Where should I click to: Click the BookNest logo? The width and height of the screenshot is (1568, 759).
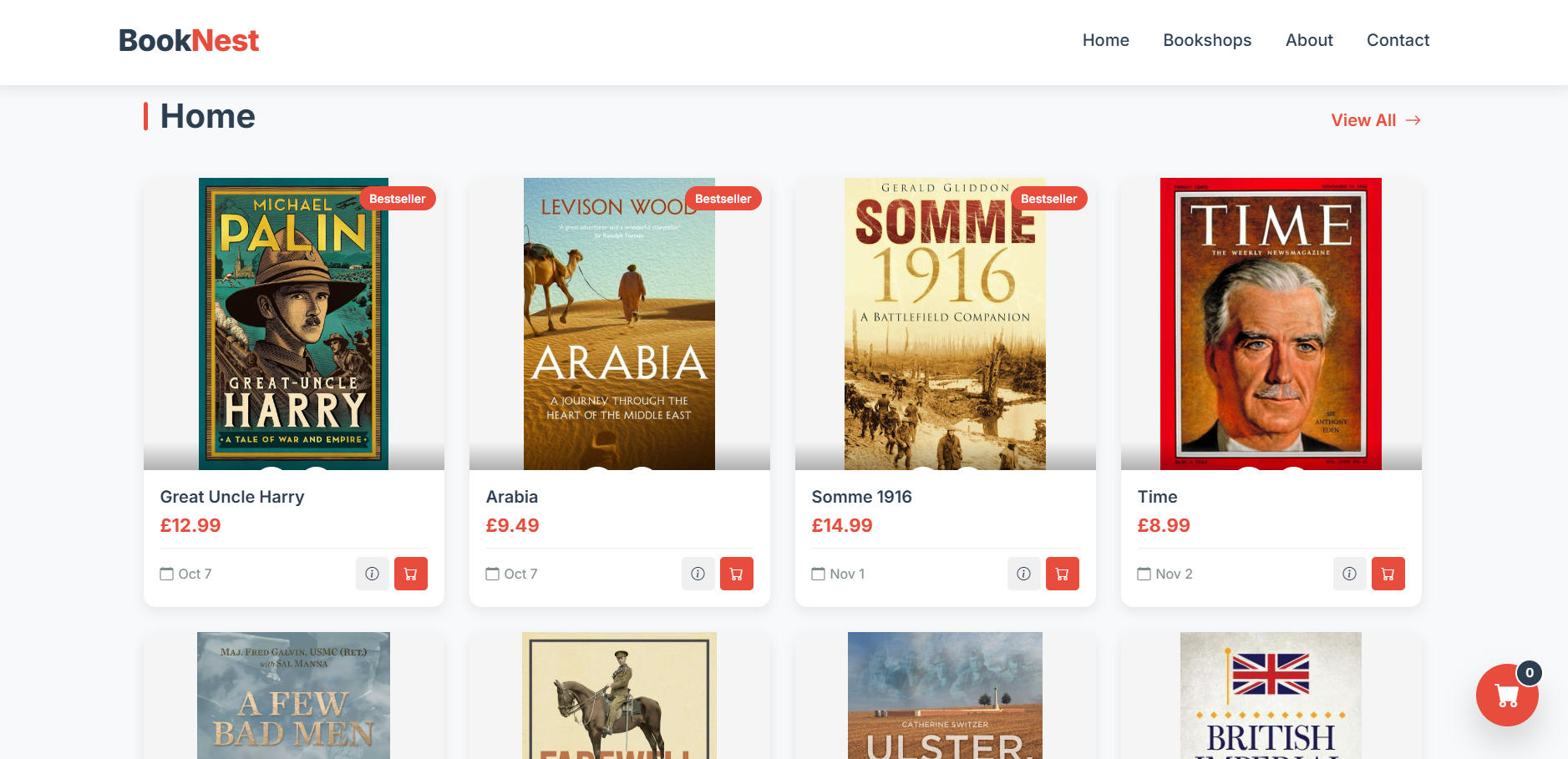[189, 40]
